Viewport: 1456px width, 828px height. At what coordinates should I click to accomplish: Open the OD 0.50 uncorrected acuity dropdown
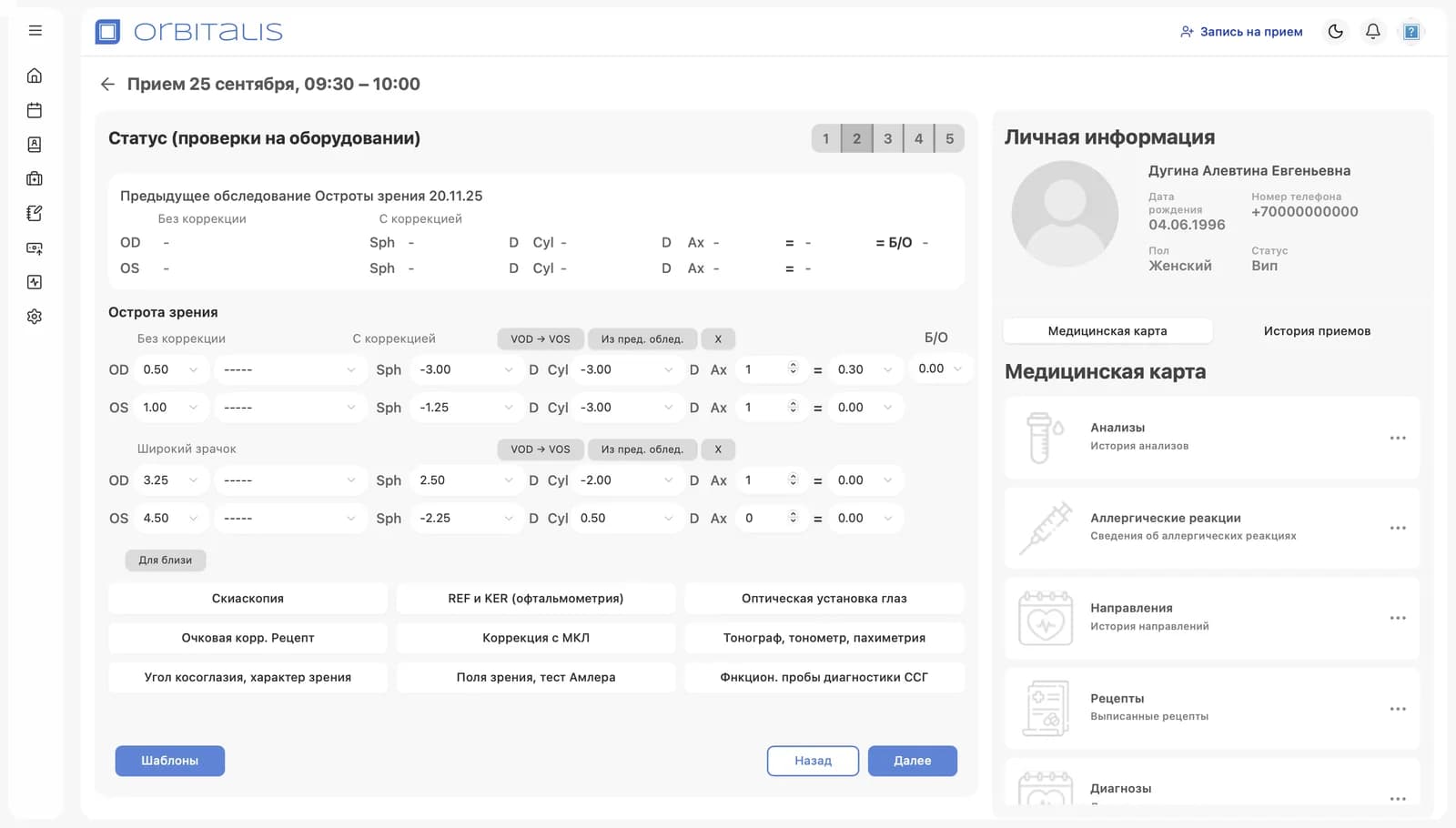[171, 369]
